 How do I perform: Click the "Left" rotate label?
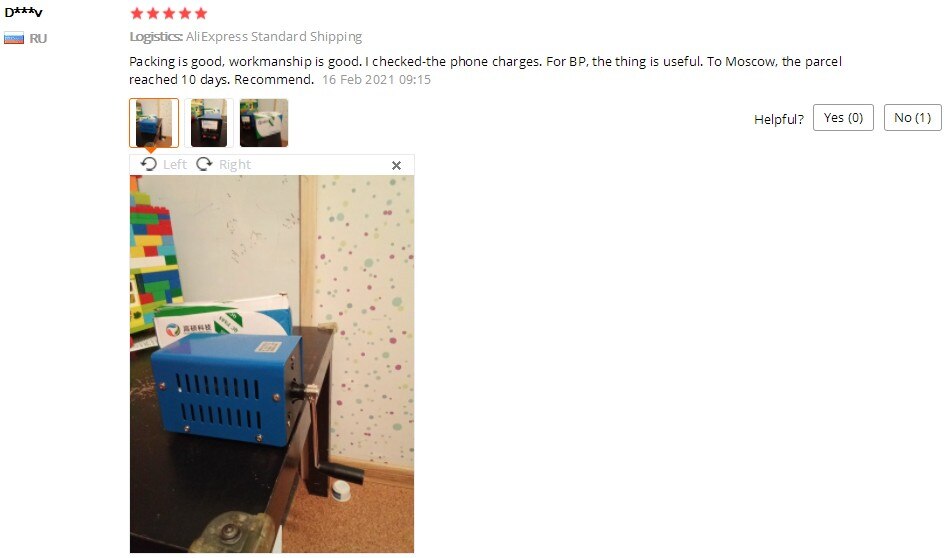click(175, 165)
